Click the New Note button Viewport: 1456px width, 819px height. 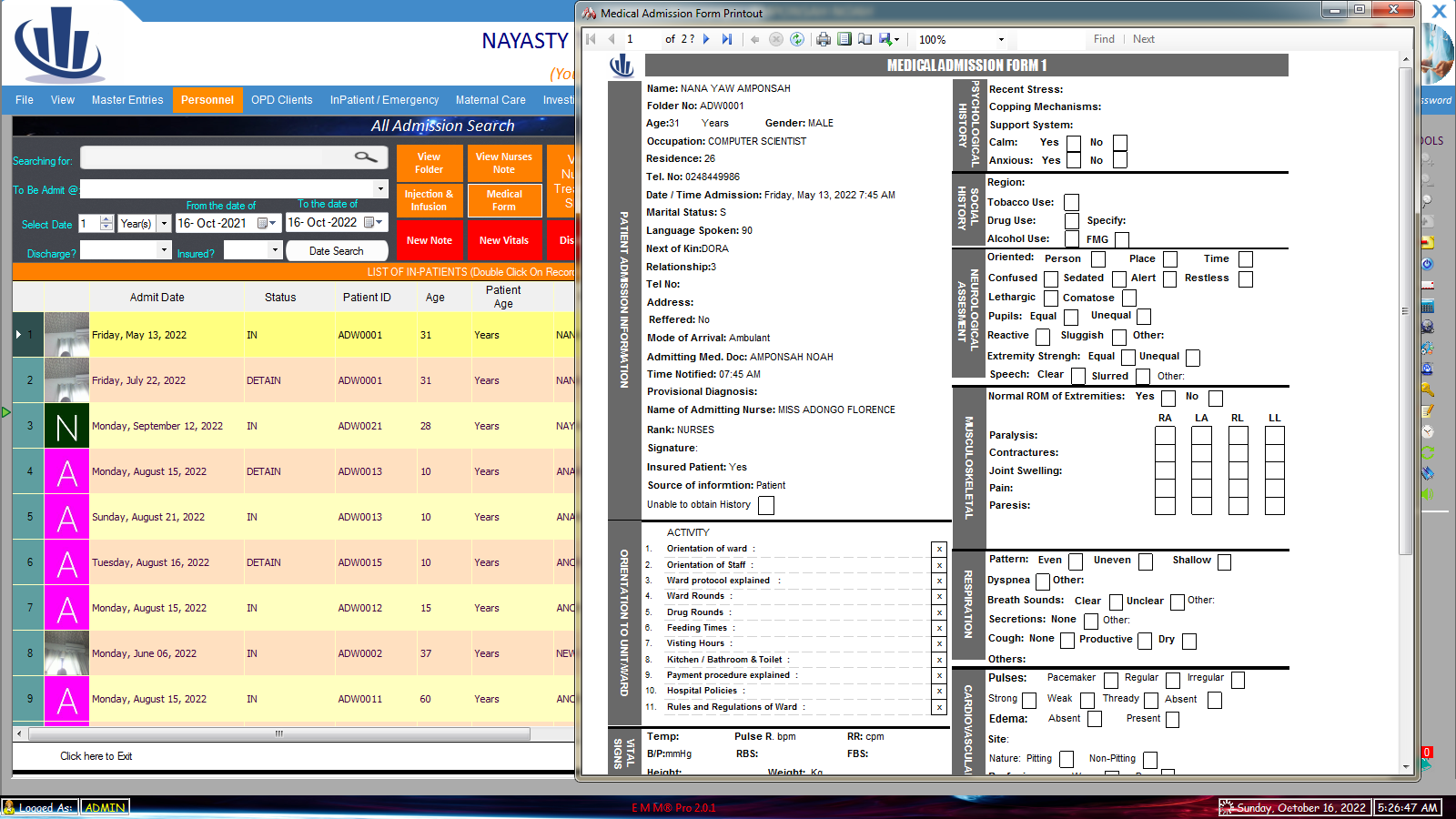[x=429, y=240]
